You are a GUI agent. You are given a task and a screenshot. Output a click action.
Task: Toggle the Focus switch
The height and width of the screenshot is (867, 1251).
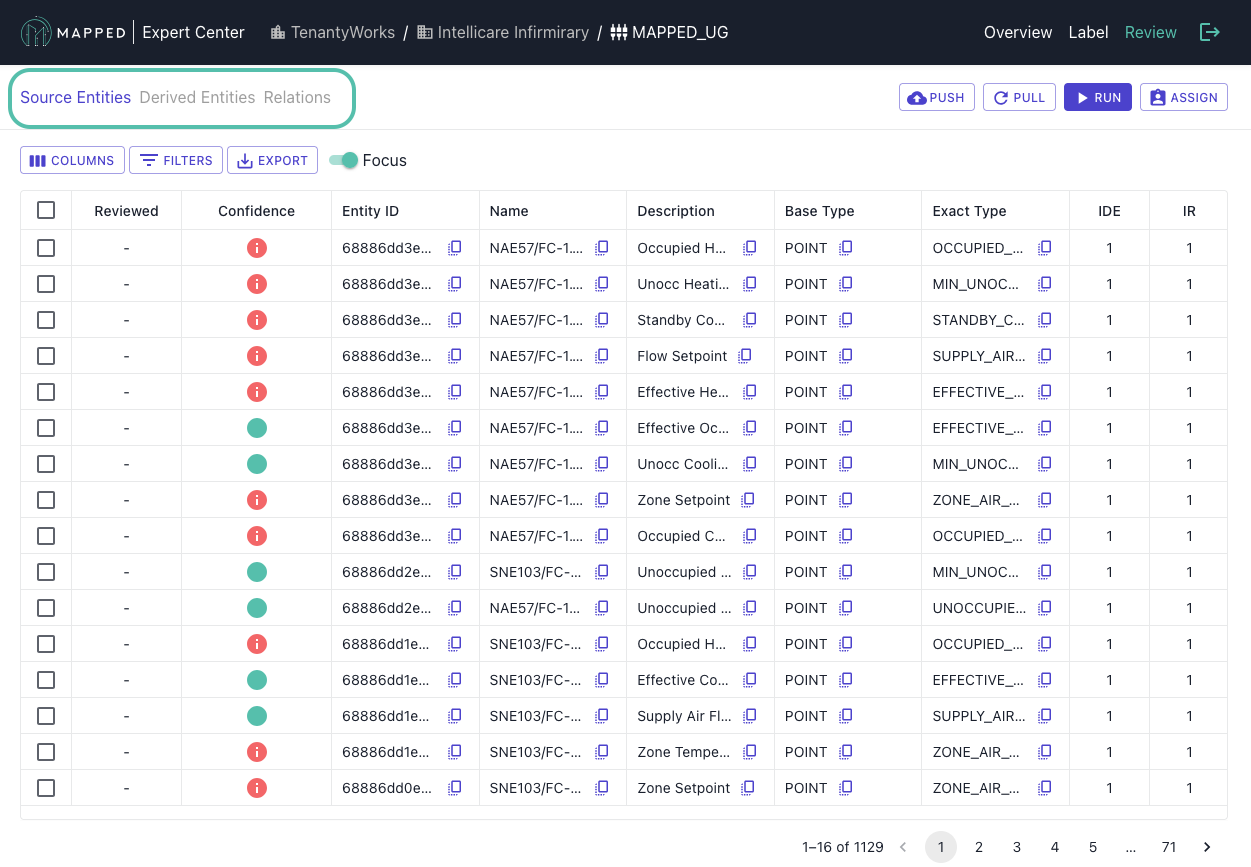tap(344, 160)
